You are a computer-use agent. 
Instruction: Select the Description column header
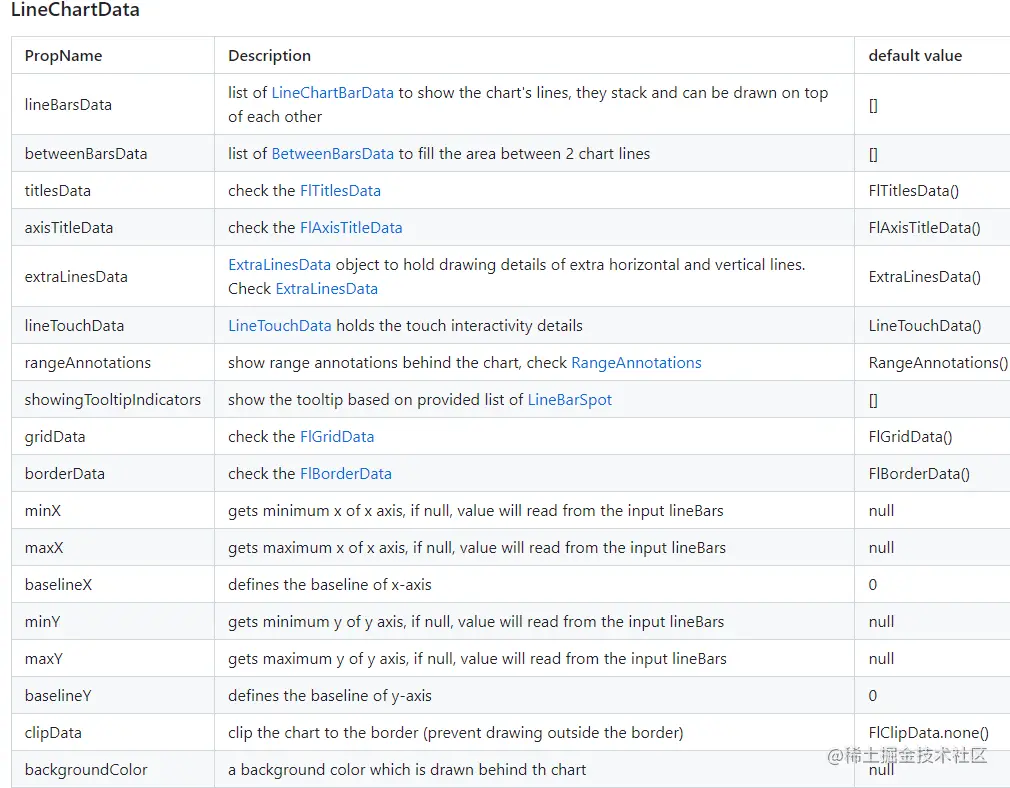pos(269,56)
